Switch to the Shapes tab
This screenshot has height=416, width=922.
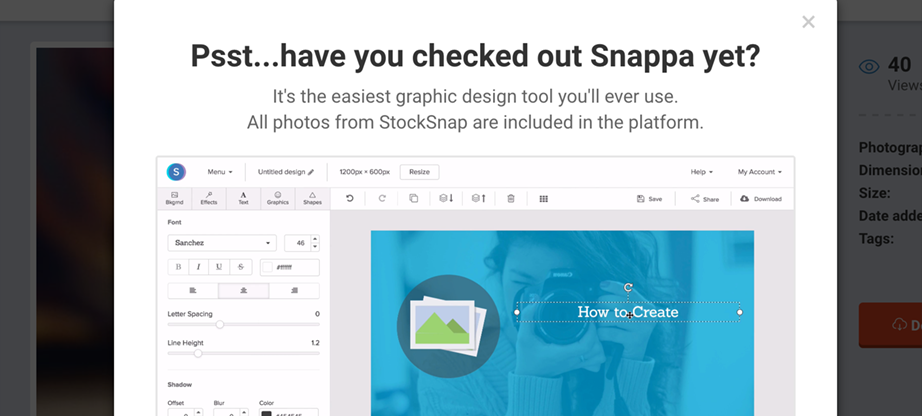(312, 198)
